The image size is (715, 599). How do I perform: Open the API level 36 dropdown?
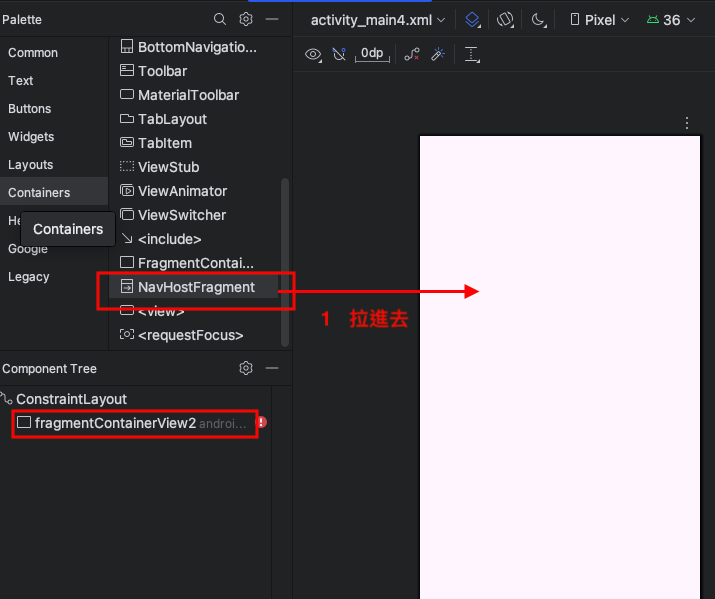670,20
